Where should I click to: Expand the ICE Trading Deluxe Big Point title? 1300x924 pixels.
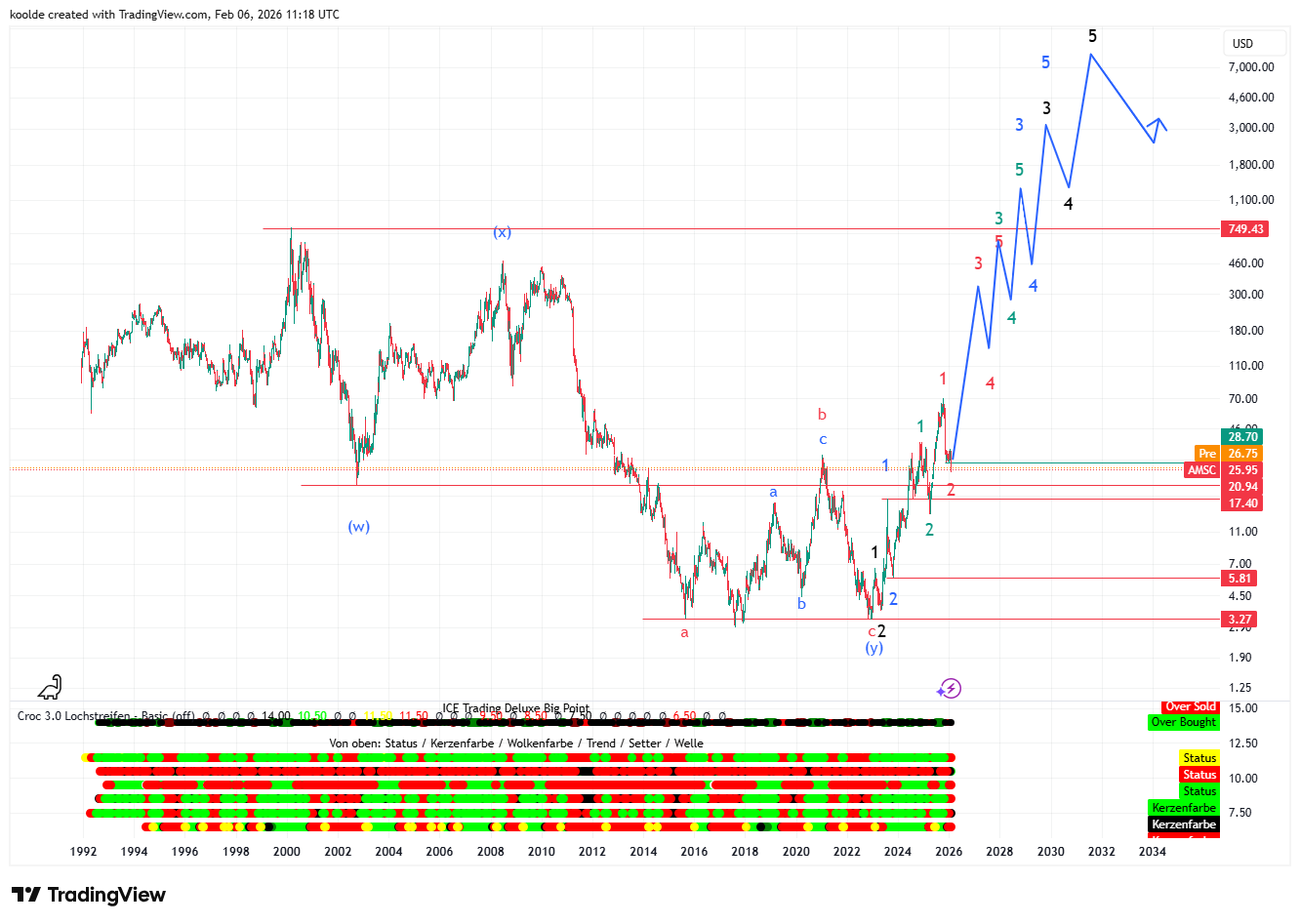click(x=515, y=708)
